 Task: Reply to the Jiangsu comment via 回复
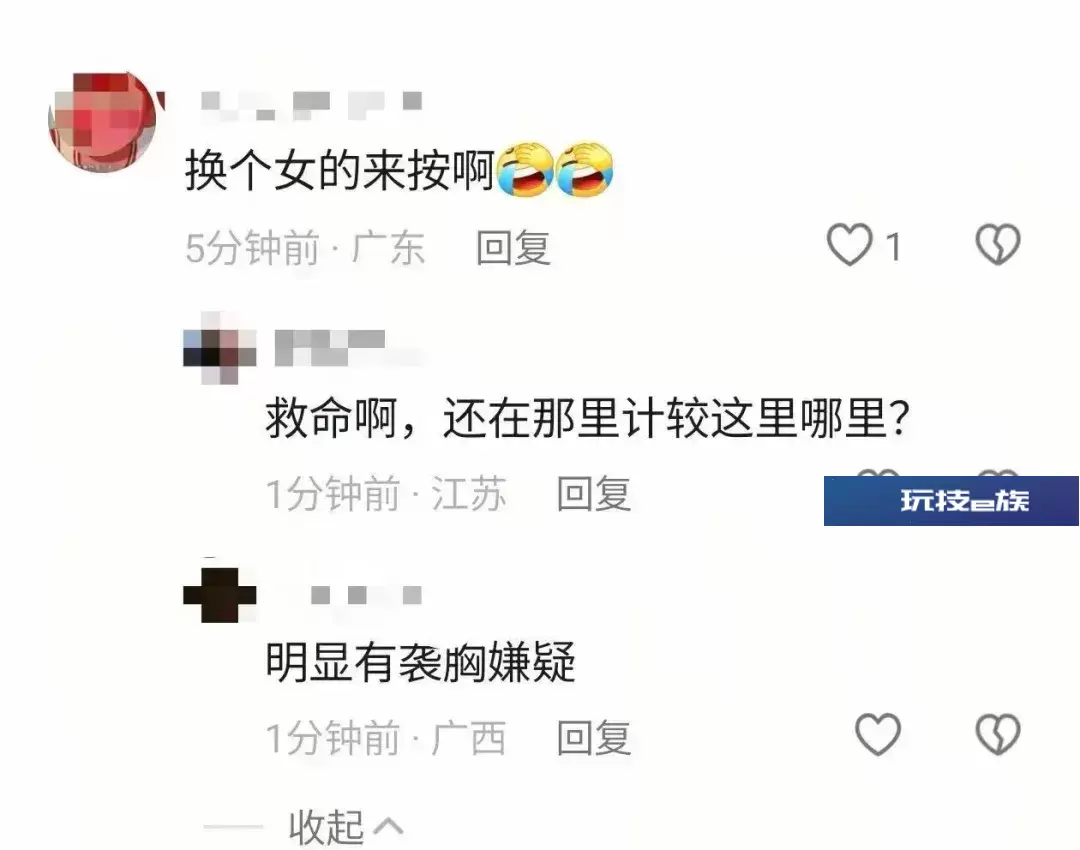(x=594, y=494)
